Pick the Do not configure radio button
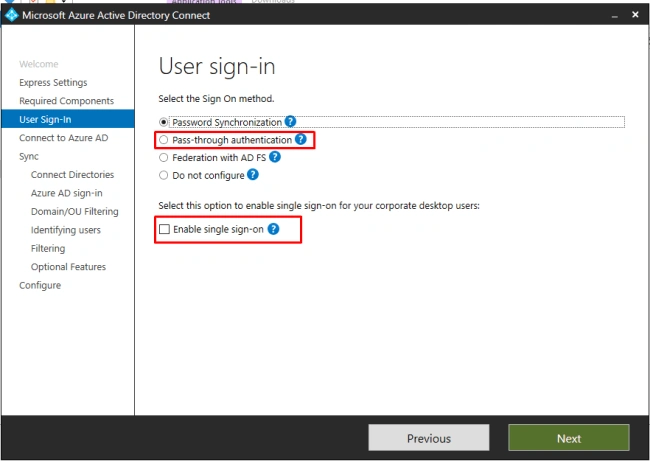 click(164, 175)
